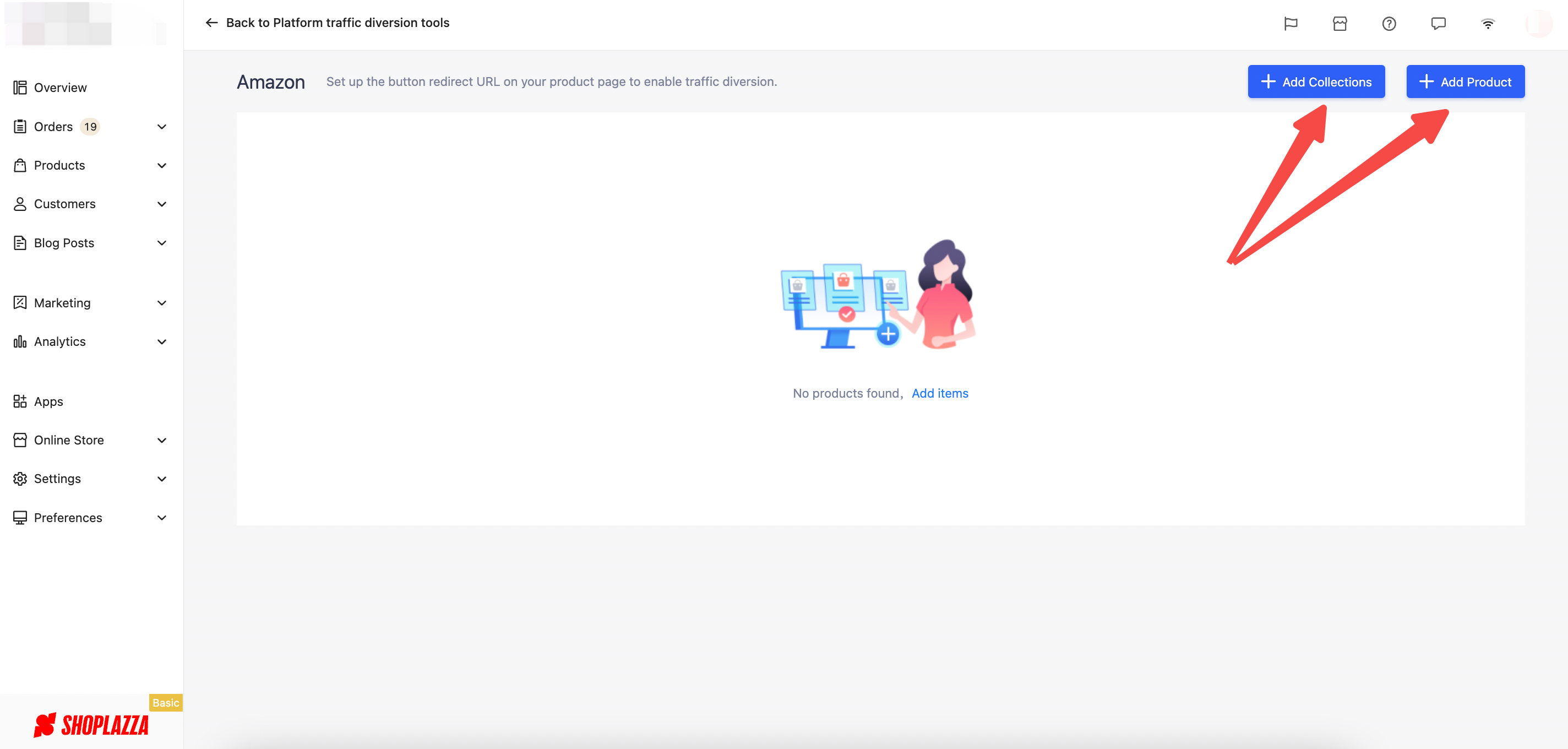Click the Add Collections button

(1316, 82)
